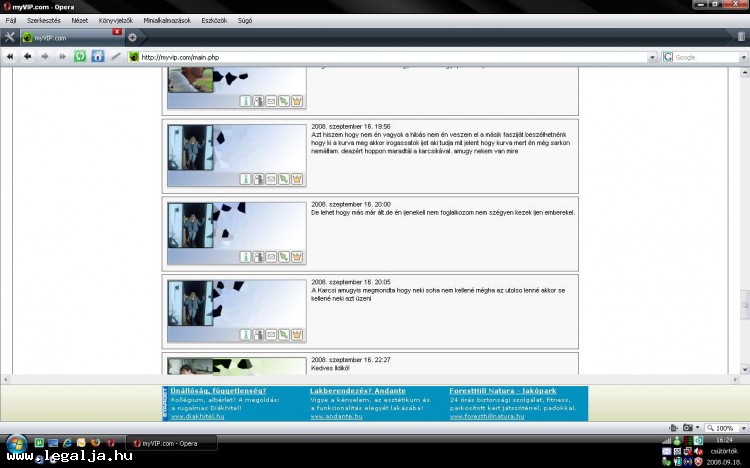Follow the www.diakhitel.hu link
The height and width of the screenshot is (468, 750).
pyautogui.click(x=197, y=416)
